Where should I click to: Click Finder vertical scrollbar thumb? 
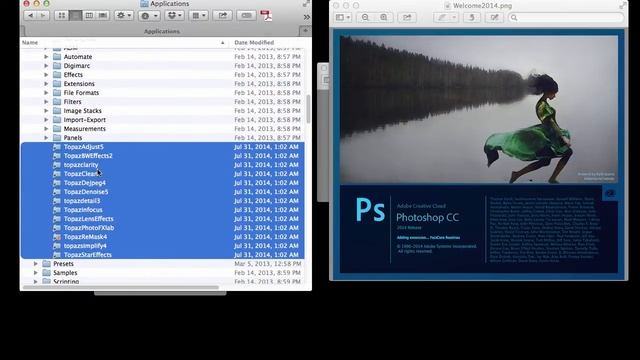(x=308, y=109)
